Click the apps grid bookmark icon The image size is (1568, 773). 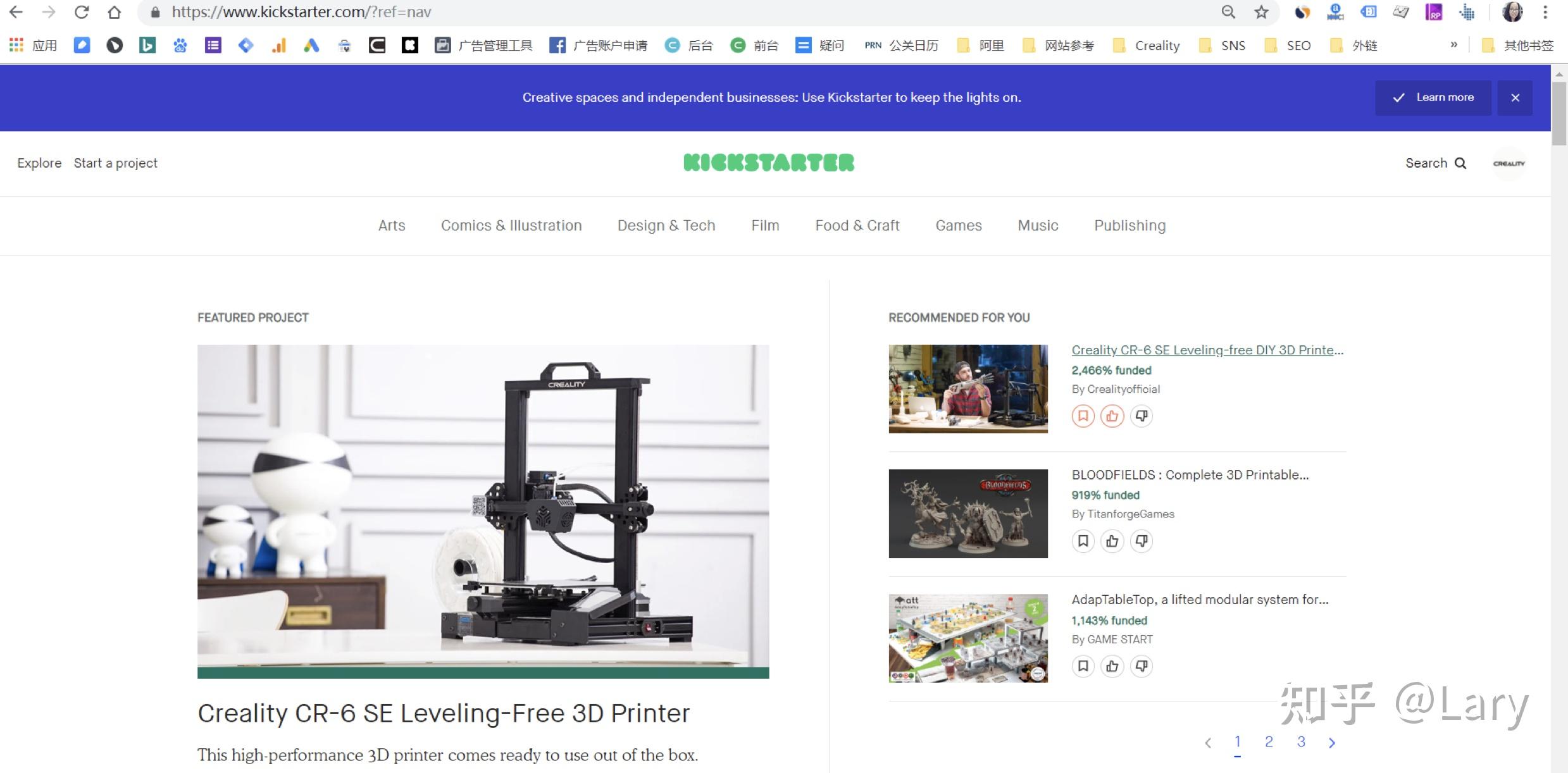16,45
